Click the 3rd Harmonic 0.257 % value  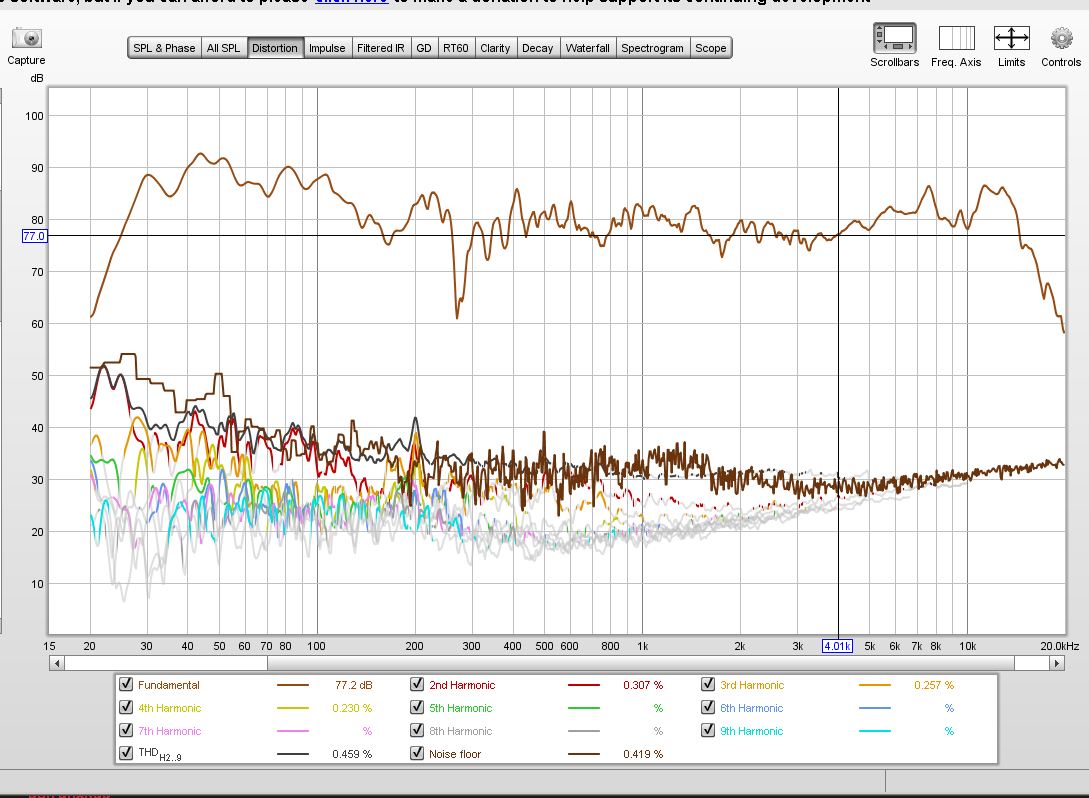click(934, 685)
